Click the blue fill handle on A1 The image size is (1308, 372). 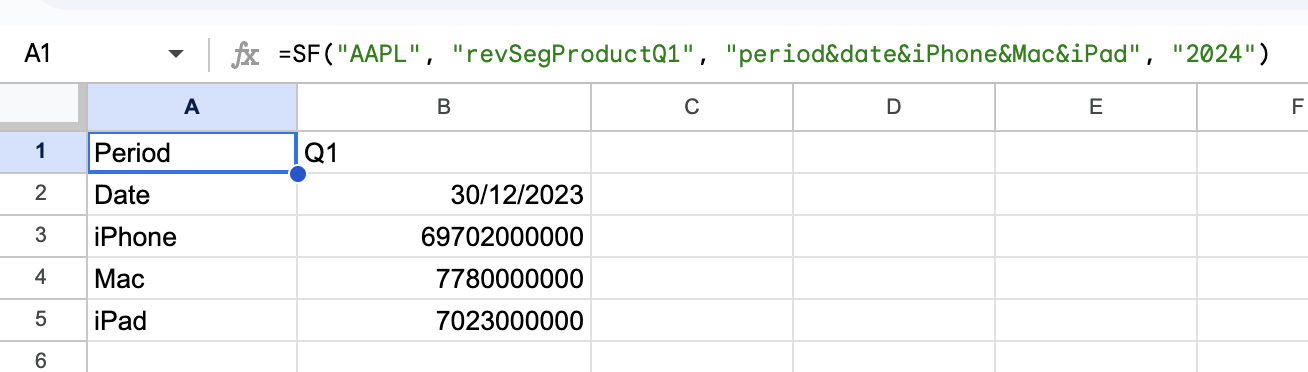click(297, 174)
